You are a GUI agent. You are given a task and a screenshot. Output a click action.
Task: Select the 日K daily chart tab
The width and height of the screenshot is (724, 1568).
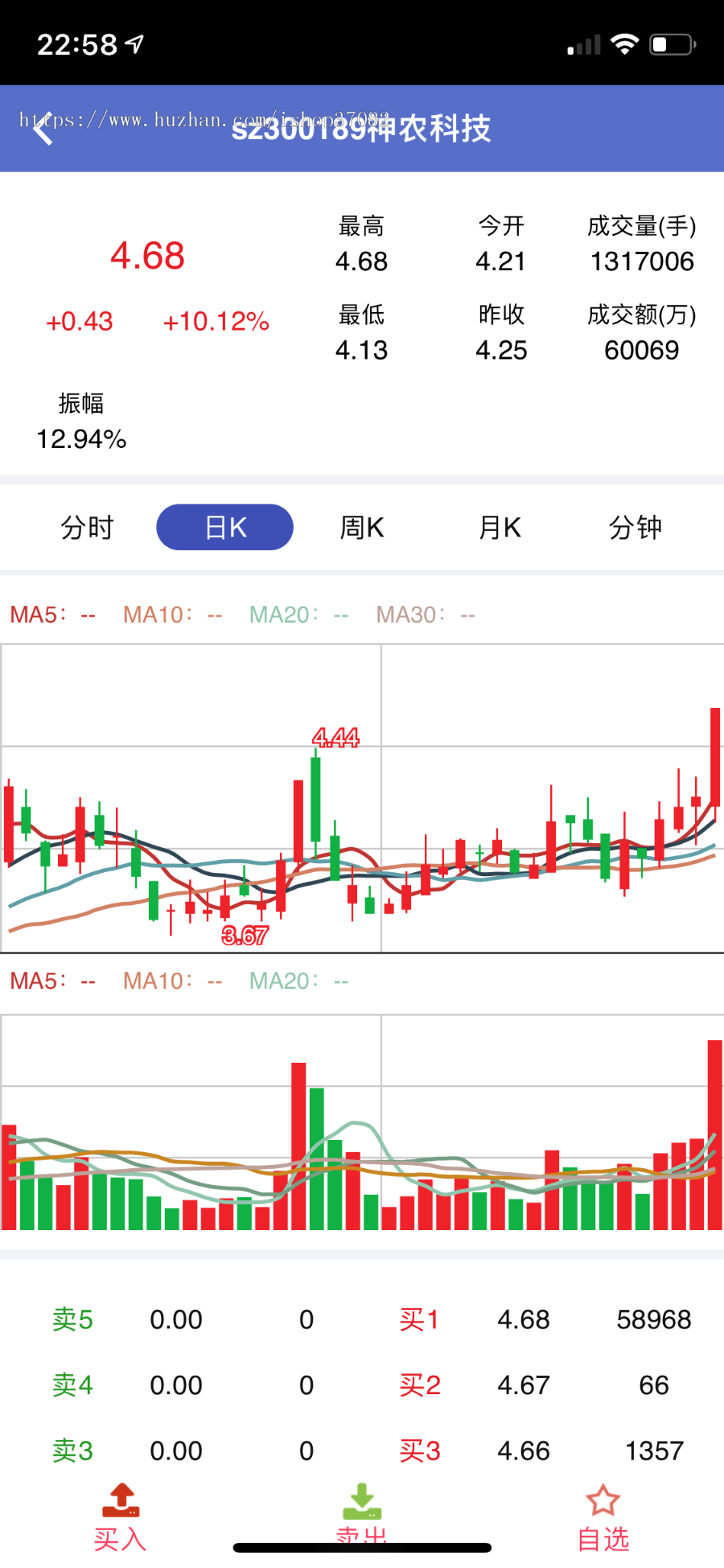tap(224, 528)
